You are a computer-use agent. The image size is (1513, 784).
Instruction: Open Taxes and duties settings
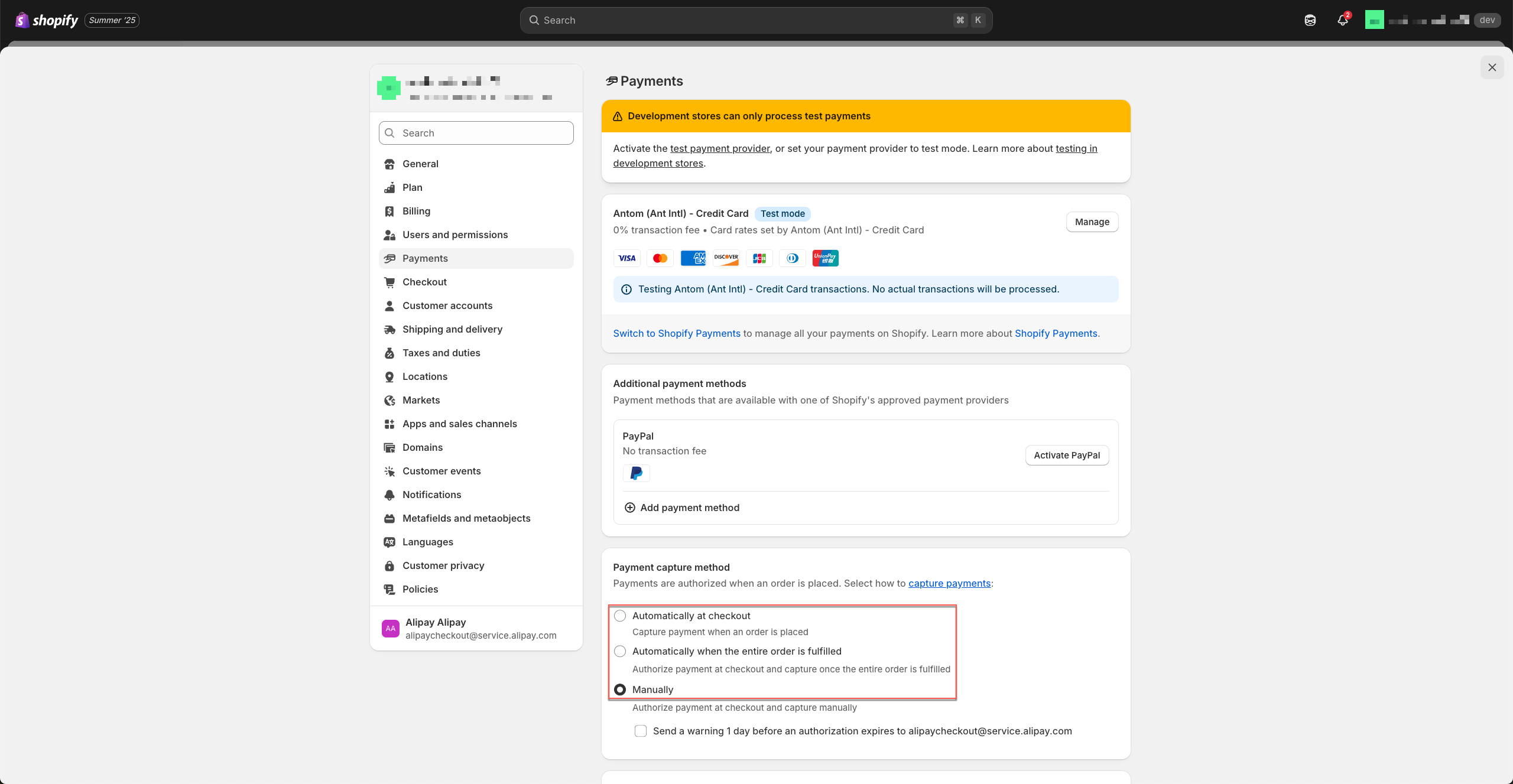(476, 353)
